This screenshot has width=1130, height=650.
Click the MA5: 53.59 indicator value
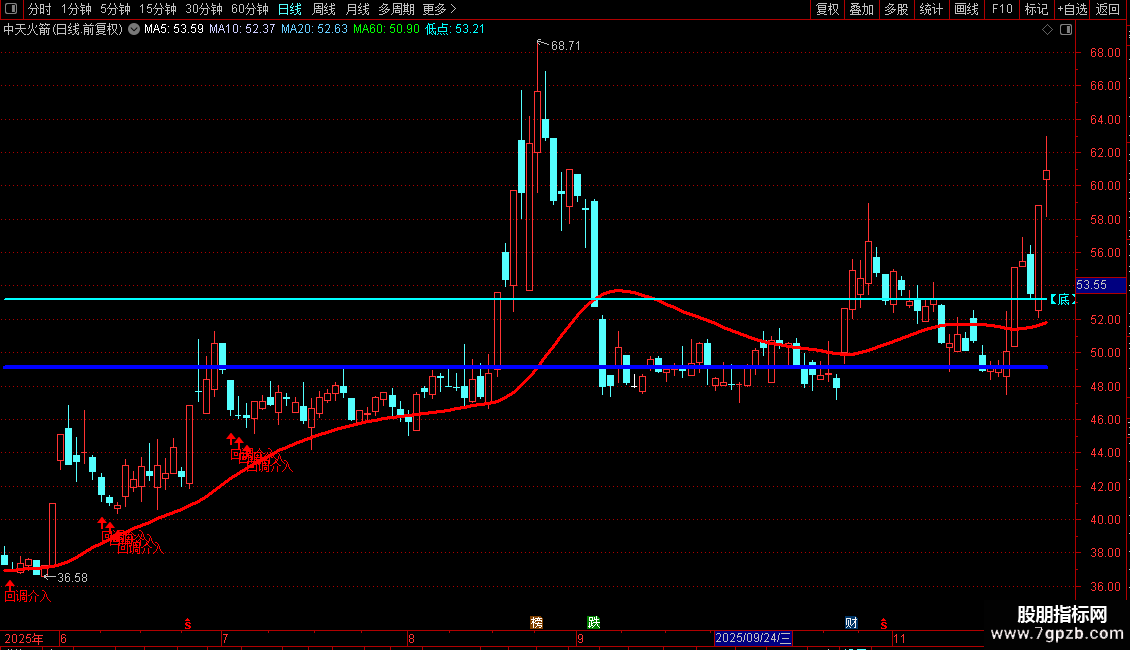tap(174, 29)
